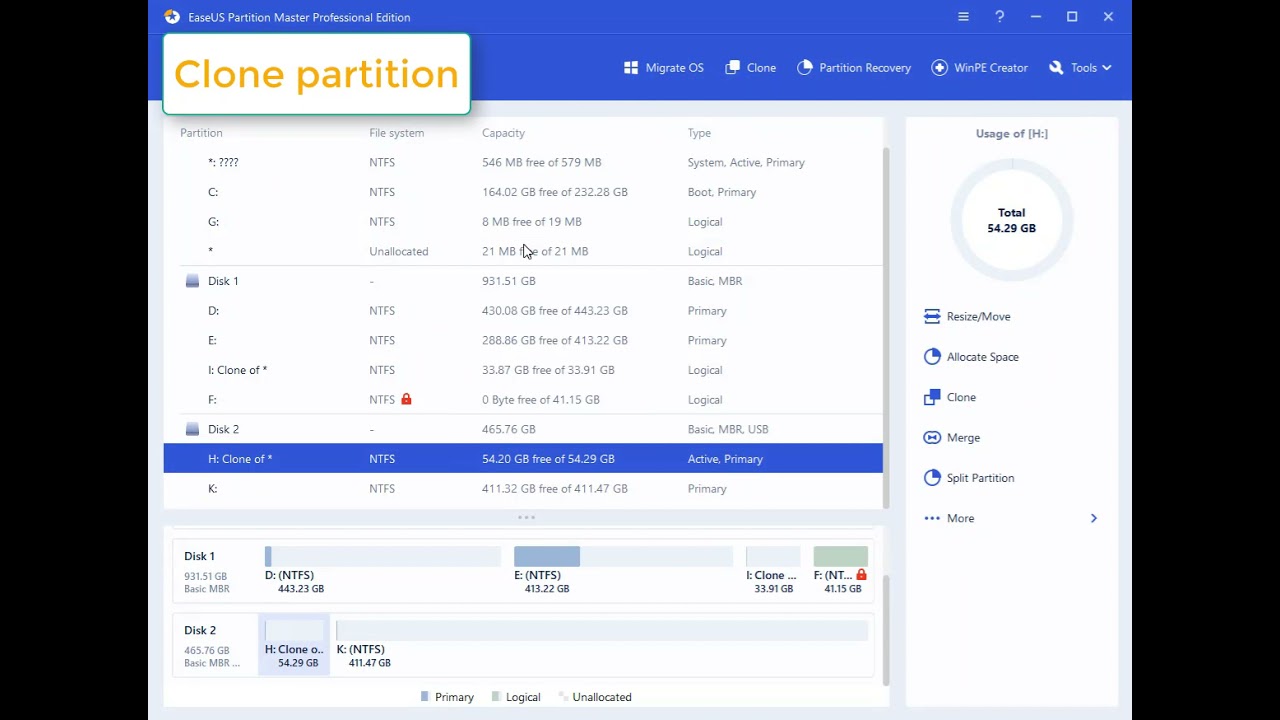Image resolution: width=1280 pixels, height=720 pixels.
Task: Select the K: partition row
Action: tap(523, 488)
